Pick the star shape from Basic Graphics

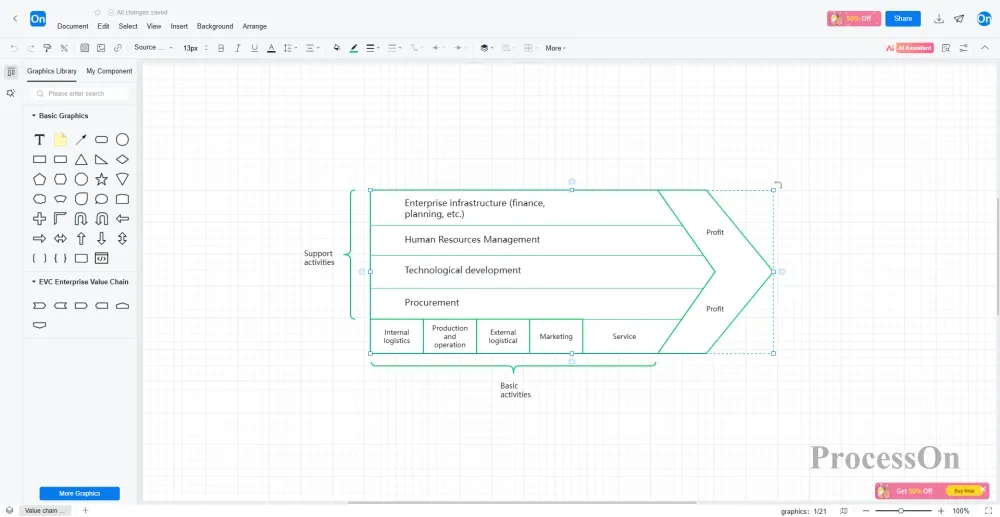tap(101, 179)
